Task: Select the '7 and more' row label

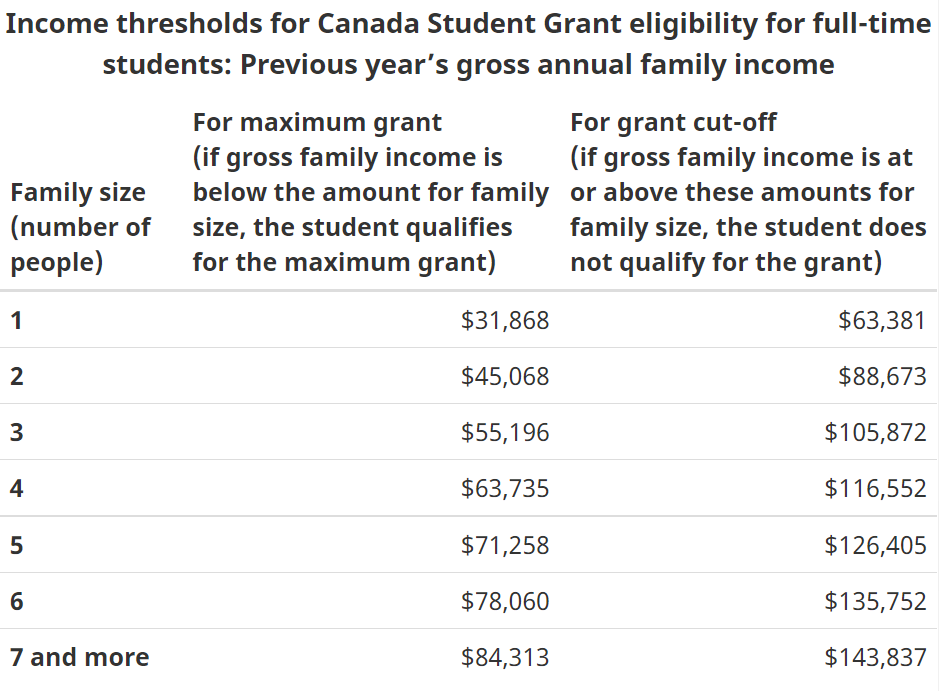Action: [80, 658]
